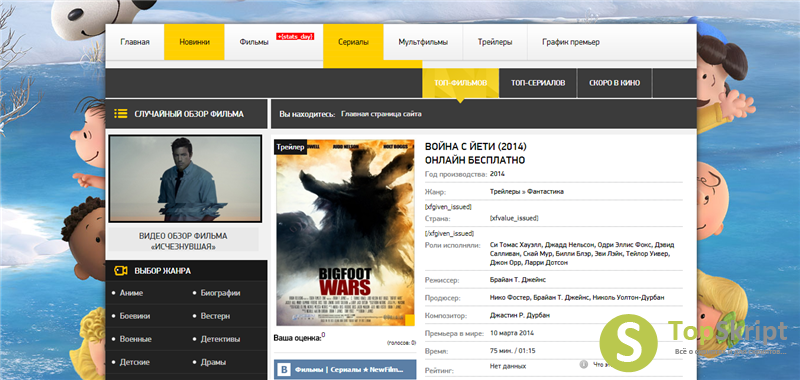Click the list icon beside Случайный обзор фильма

click(x=121, y=114)
